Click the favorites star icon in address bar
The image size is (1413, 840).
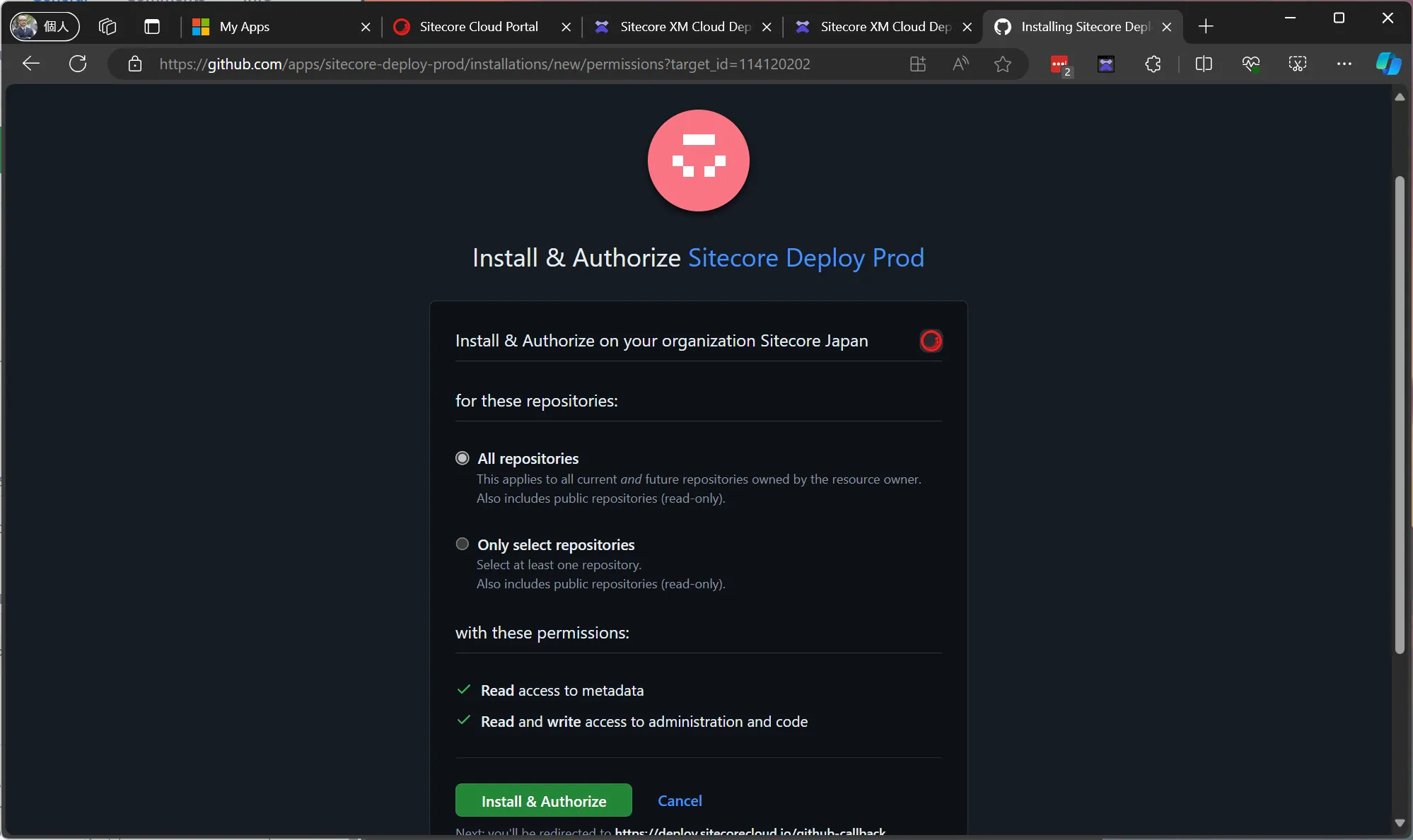(1003, 64)
